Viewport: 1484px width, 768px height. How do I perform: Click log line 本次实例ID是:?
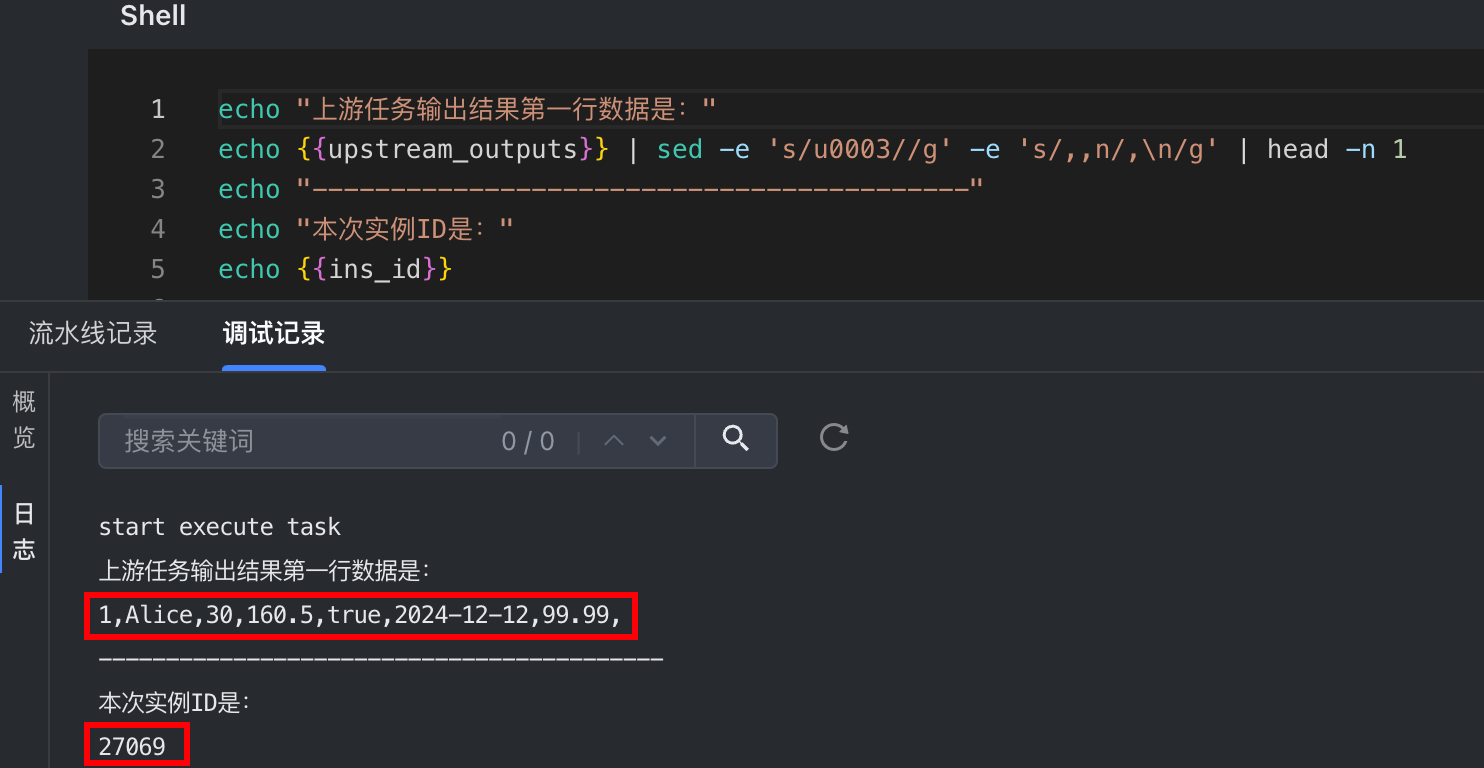click(x=174, y=703)
